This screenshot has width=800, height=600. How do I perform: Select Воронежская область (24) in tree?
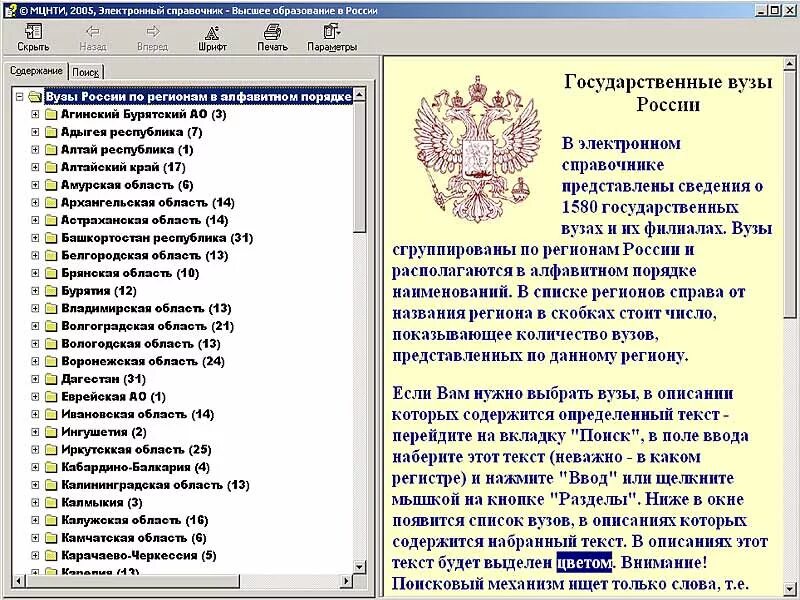(x=143, y=361)
